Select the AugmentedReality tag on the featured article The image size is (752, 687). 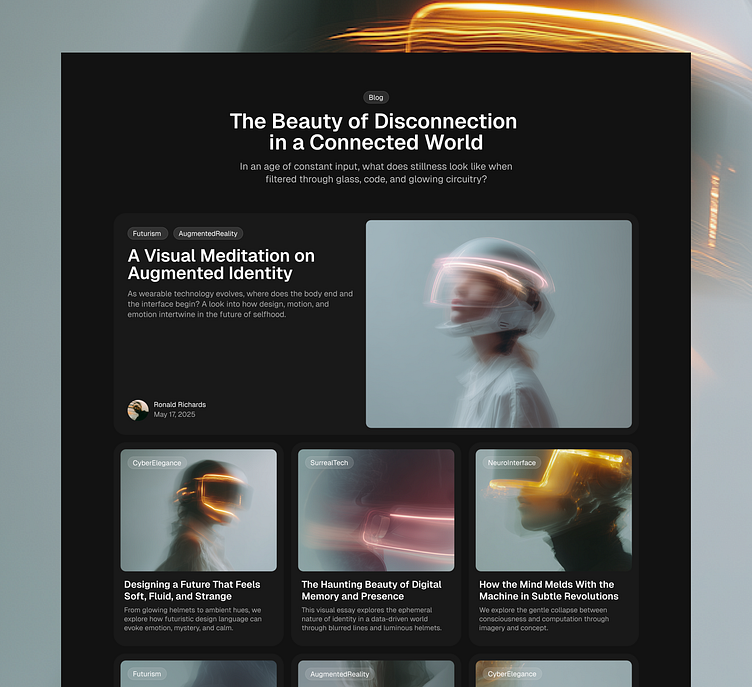tap(208, 234)
